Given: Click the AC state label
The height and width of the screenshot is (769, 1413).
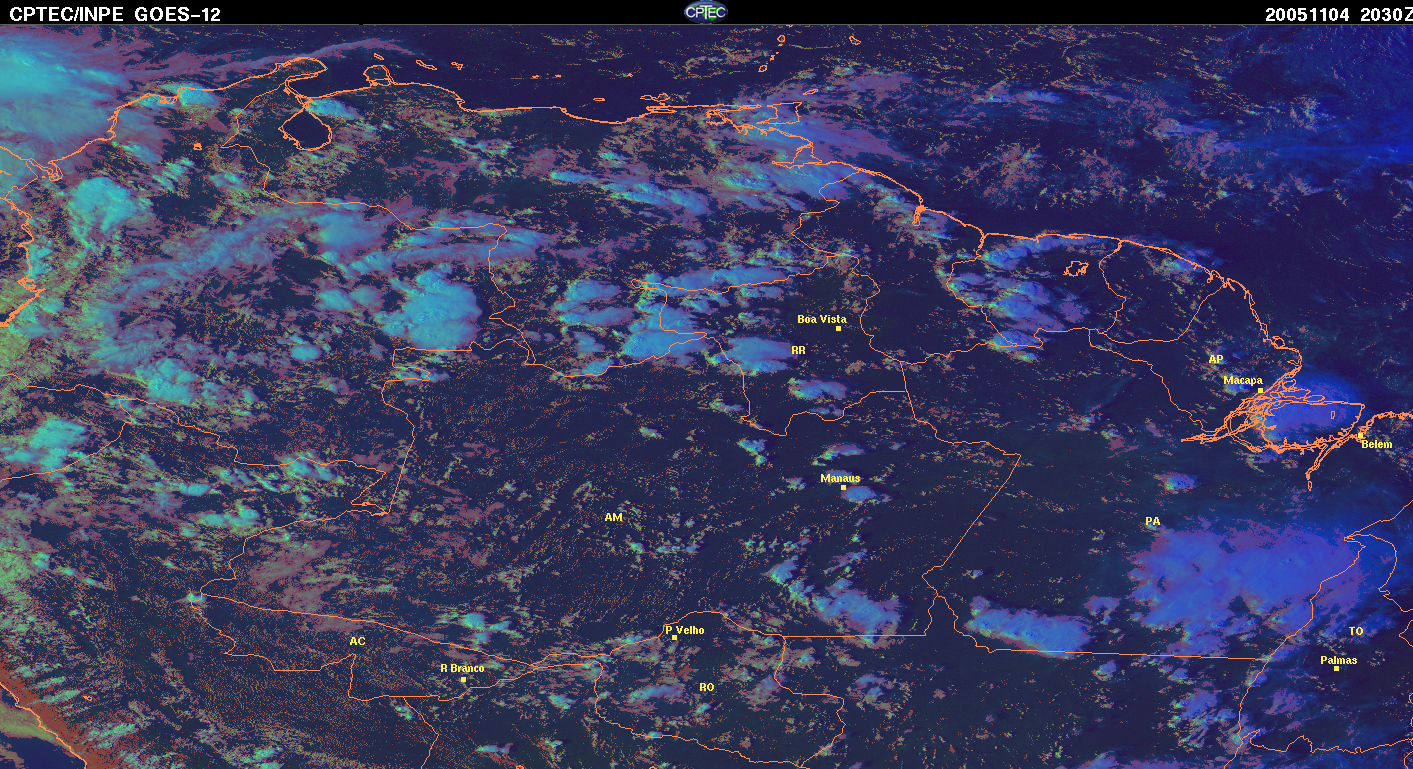Looking at the screenshot, I should pos(357,640).
